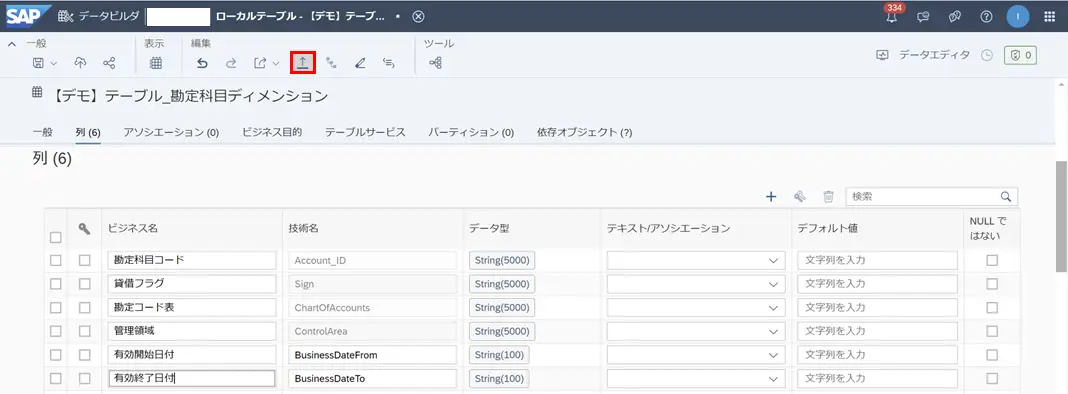Switch to the 依存オブジェクト (?) tab
The image size is (1068, 394).
coord(584,132)
